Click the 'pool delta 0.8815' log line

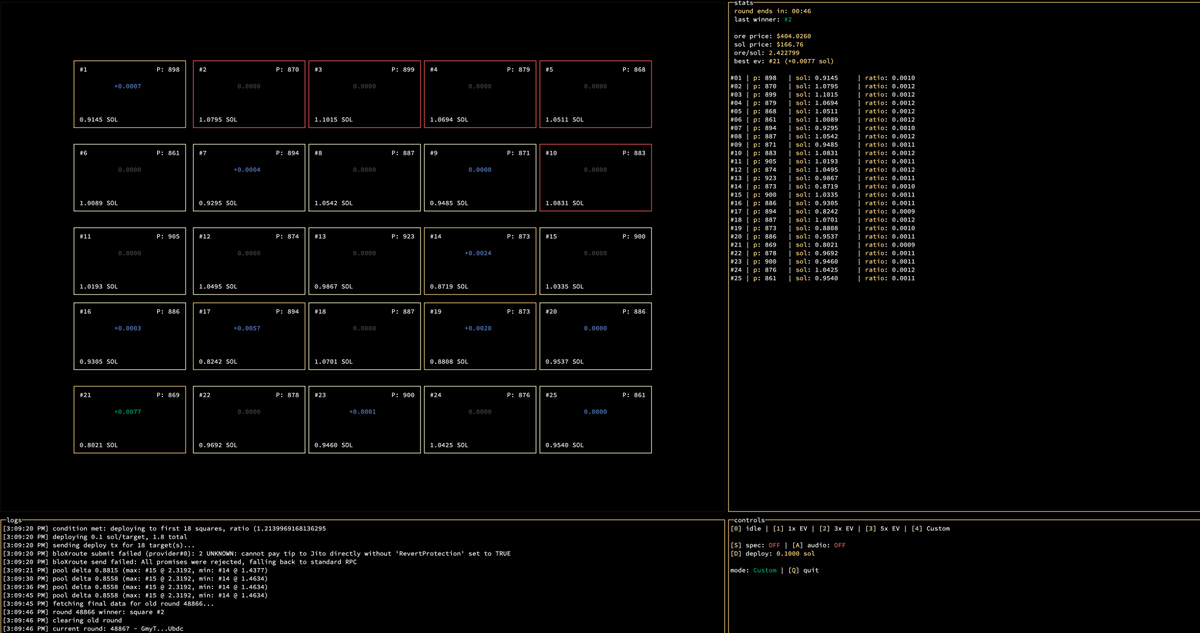point(135,570)
